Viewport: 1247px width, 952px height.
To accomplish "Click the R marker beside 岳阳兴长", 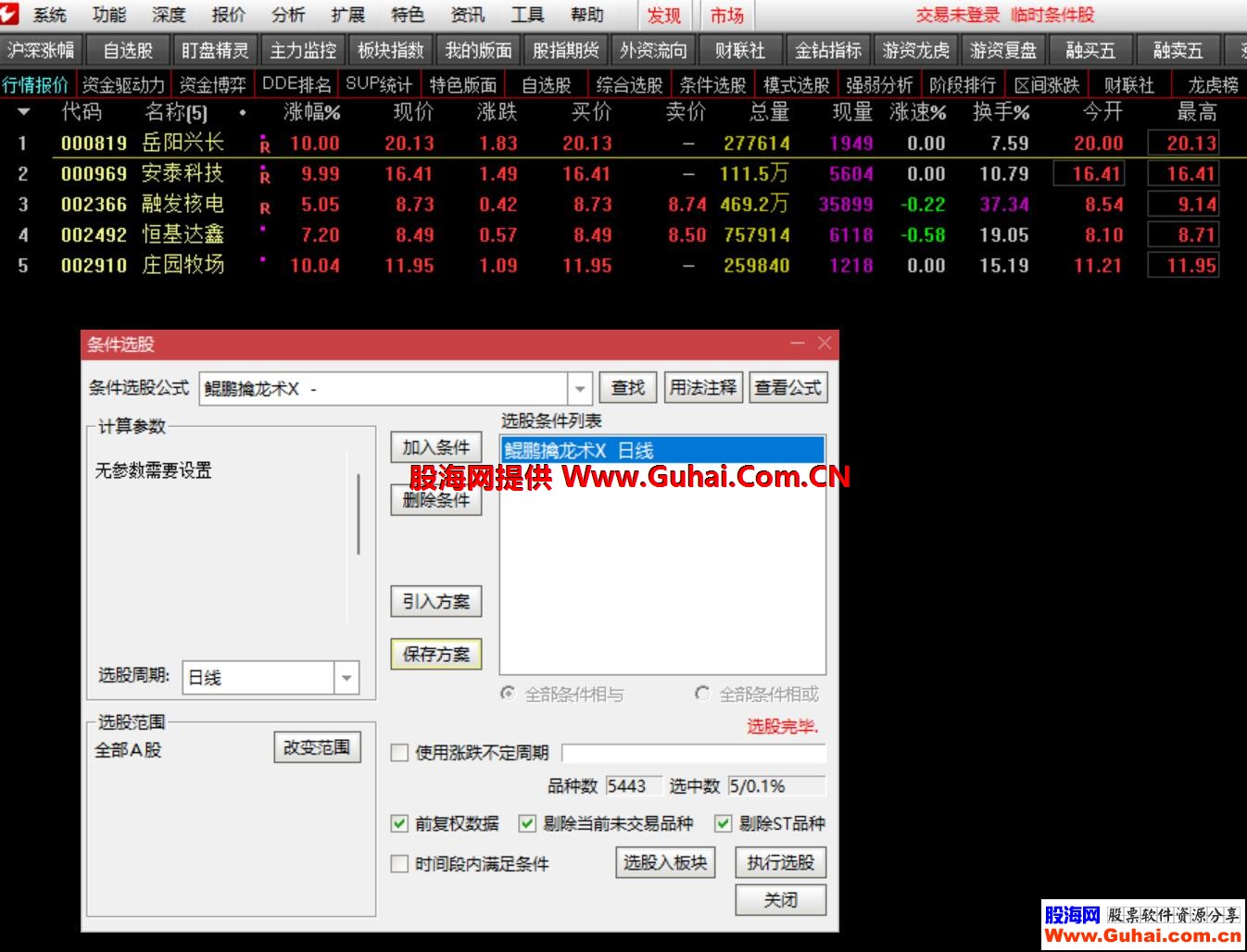I will point(265,145).
